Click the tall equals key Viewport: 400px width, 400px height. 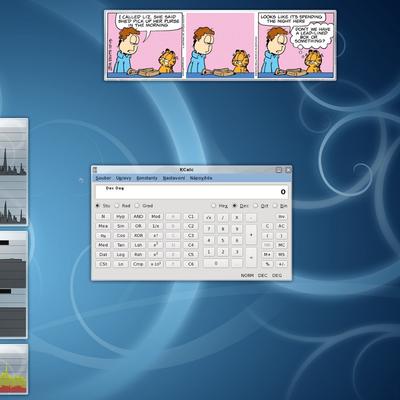(251, 258)
